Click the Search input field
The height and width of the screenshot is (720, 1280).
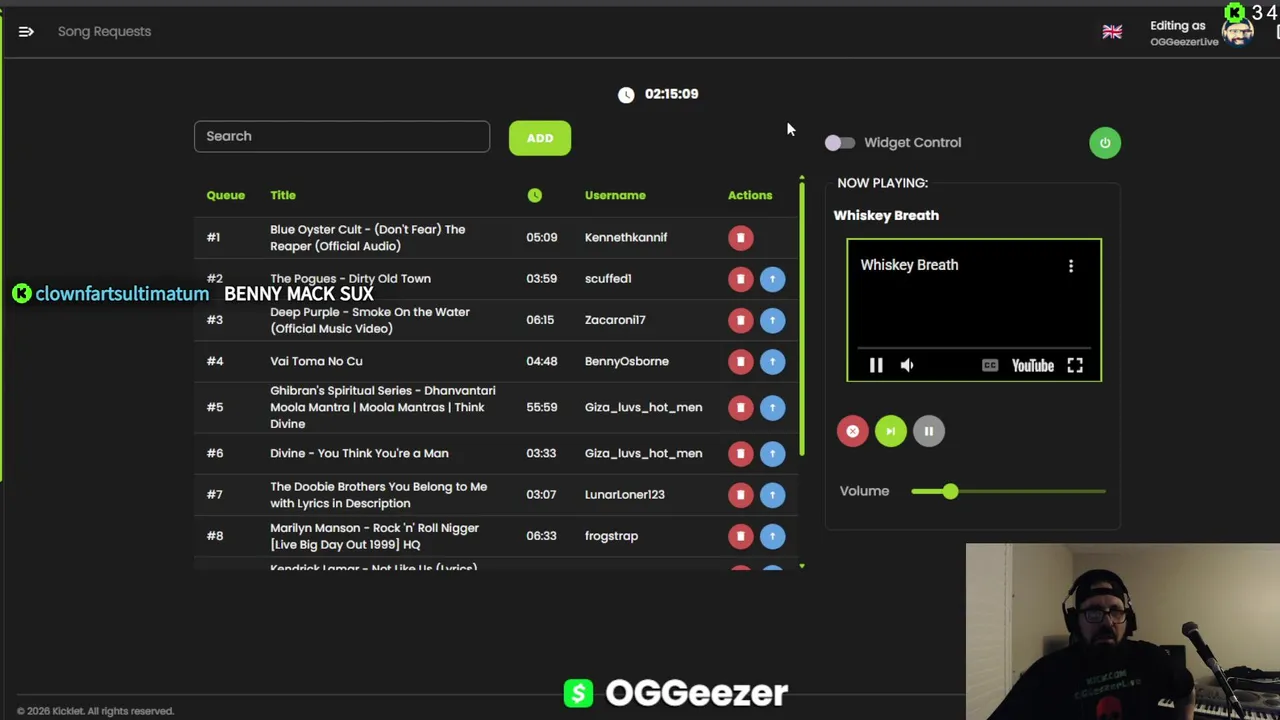coord(342,136)
